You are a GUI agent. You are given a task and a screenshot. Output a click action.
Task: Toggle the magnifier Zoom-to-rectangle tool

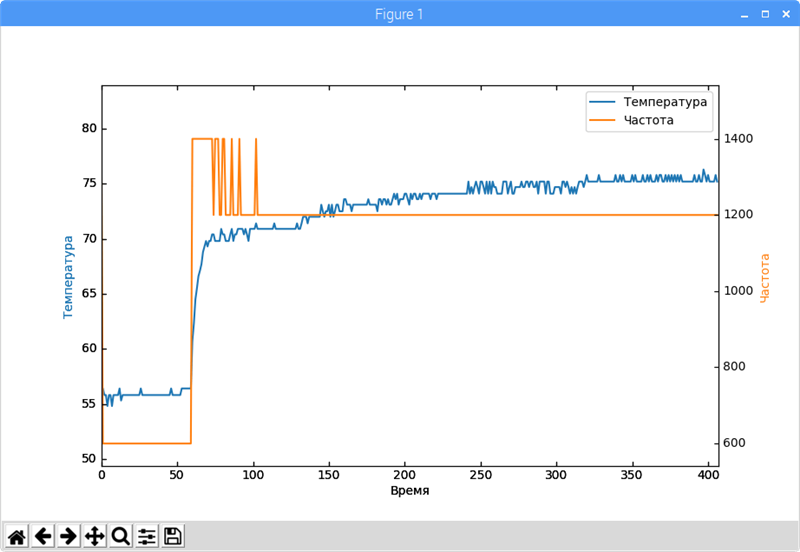coord(121,536)
